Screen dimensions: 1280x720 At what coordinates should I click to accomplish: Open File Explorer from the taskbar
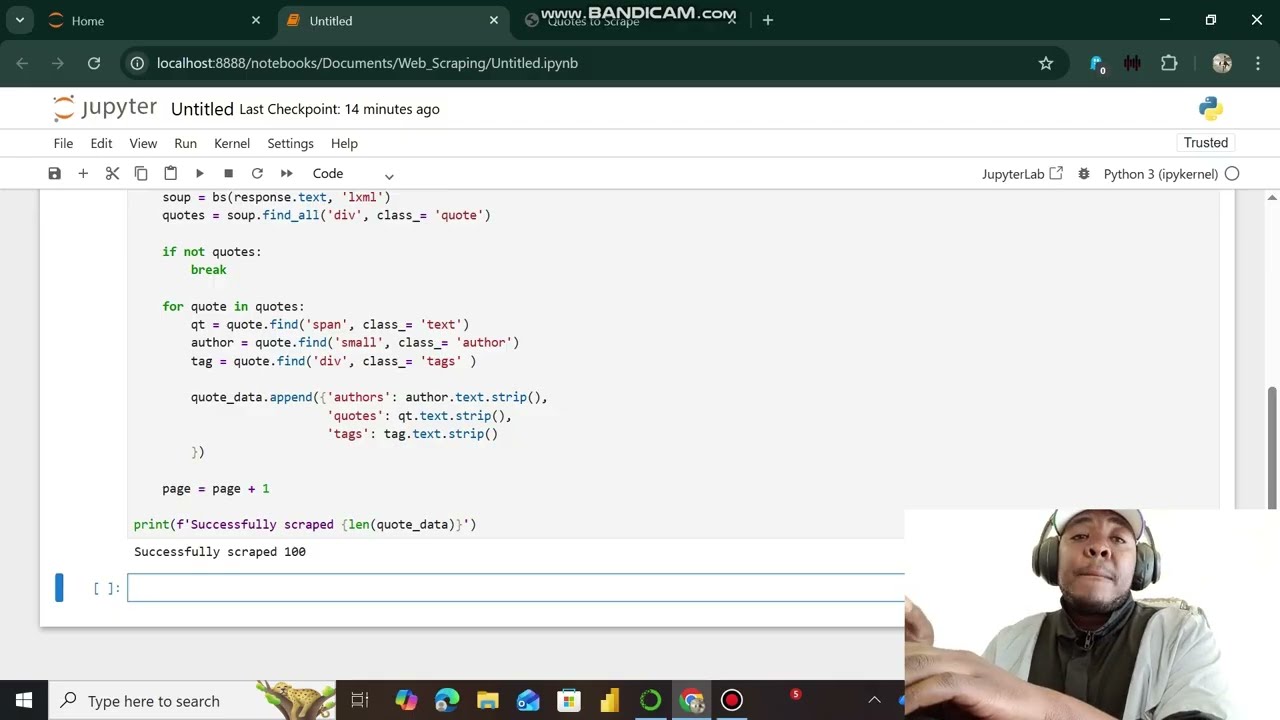coord(487,701)
